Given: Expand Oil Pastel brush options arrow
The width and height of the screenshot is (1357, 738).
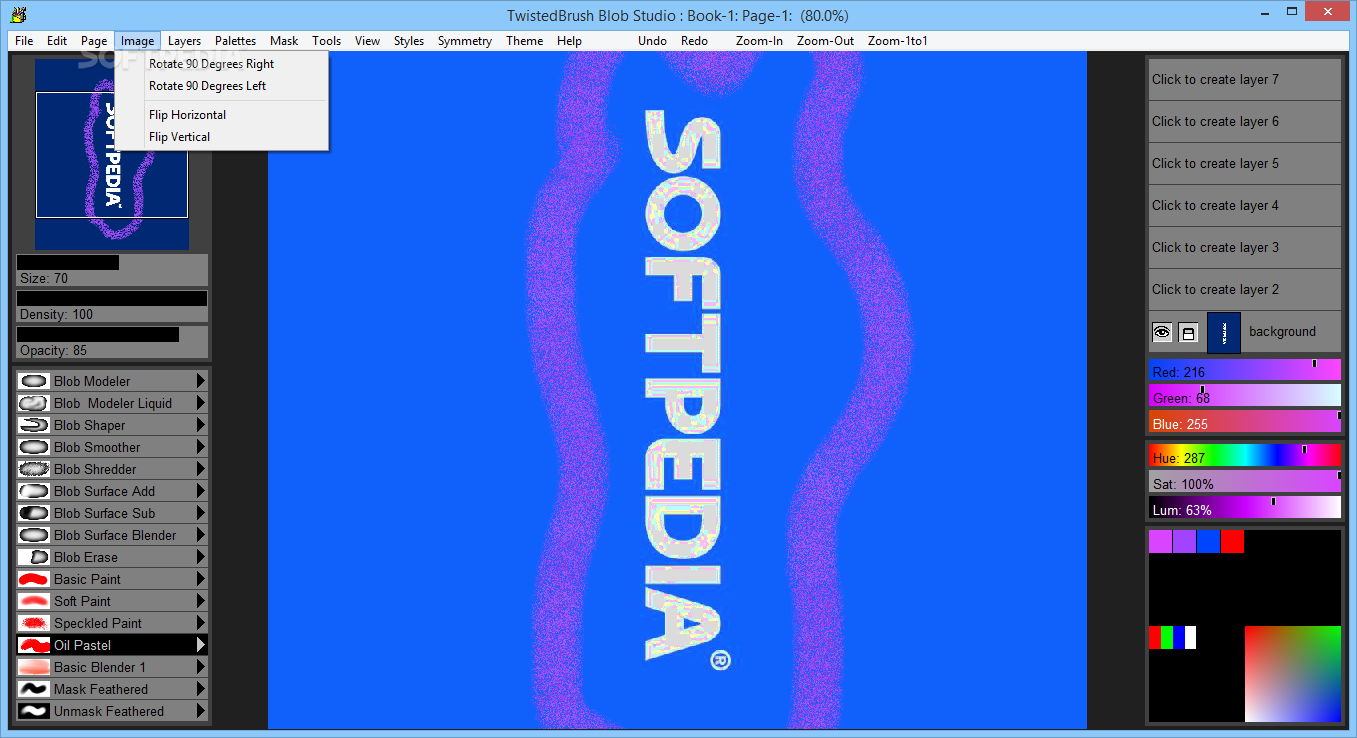Looking at the screenshot, I should tap(201, 645).
